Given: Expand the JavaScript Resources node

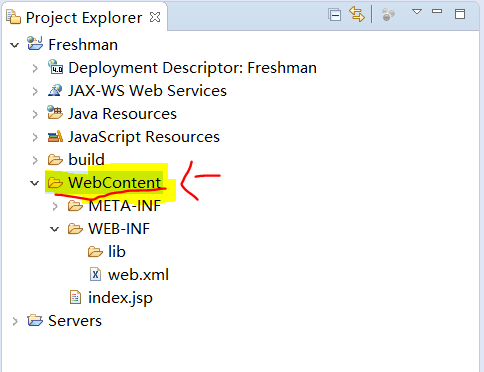Looking at the screenshot, I should pyautogui.click(x=35, y=137).
